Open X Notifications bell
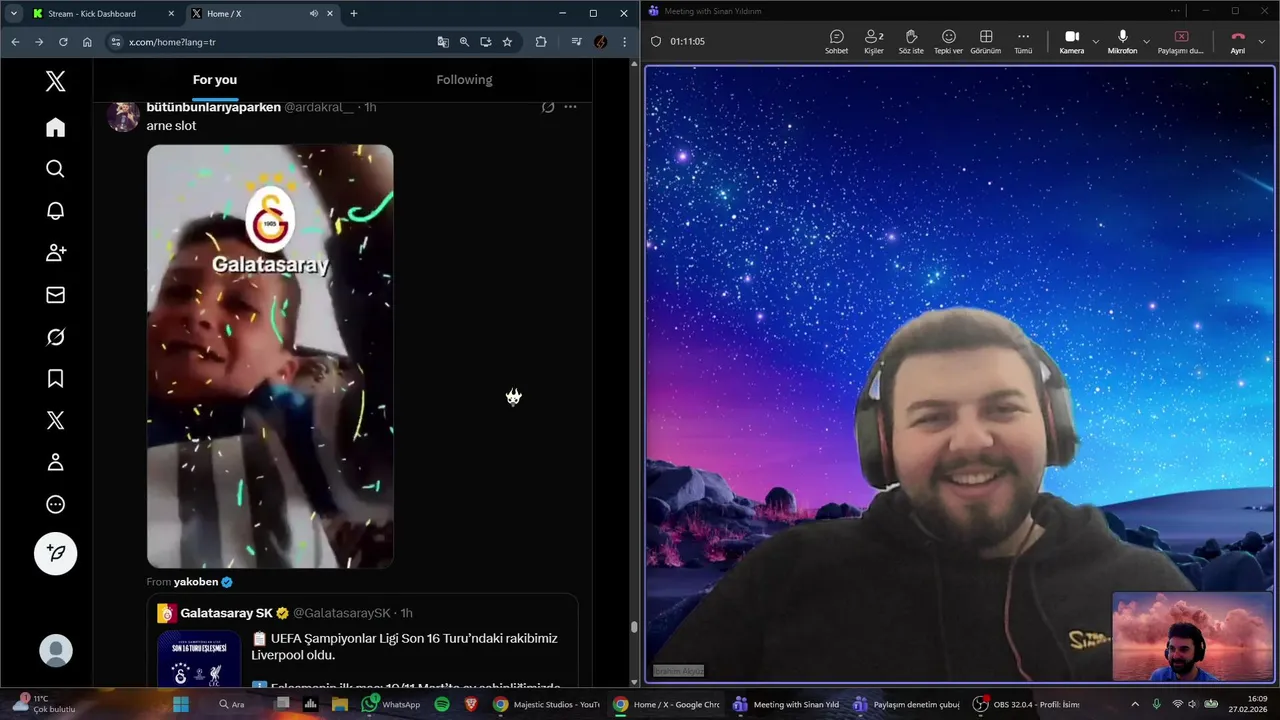 tap(56, 211)
